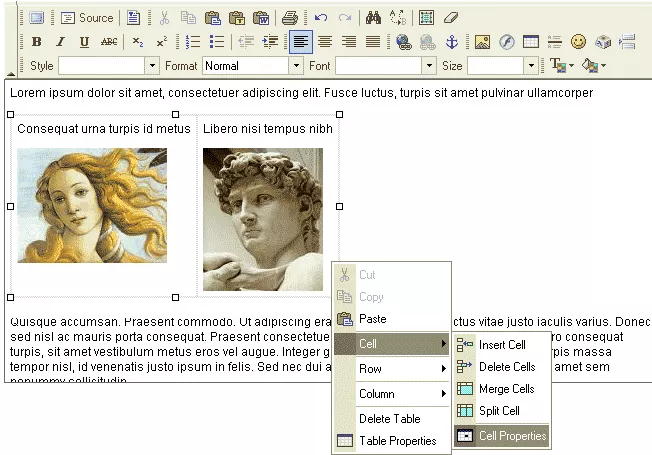
Task: Print the document via printer icon
Action: click(289, 18)
